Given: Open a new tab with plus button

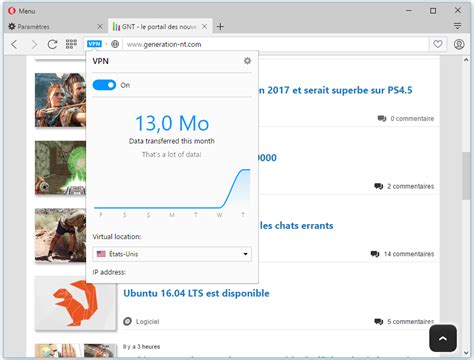Looking at the screenshot, I should [220, 26].
